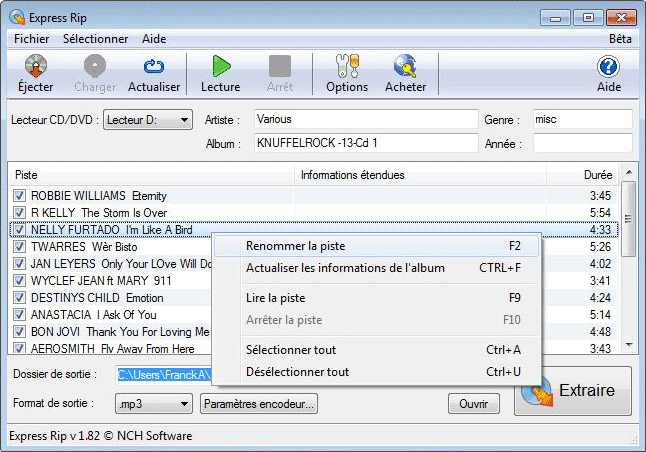Select the TWARRES Wèr Bisto track name

point(84,246)
